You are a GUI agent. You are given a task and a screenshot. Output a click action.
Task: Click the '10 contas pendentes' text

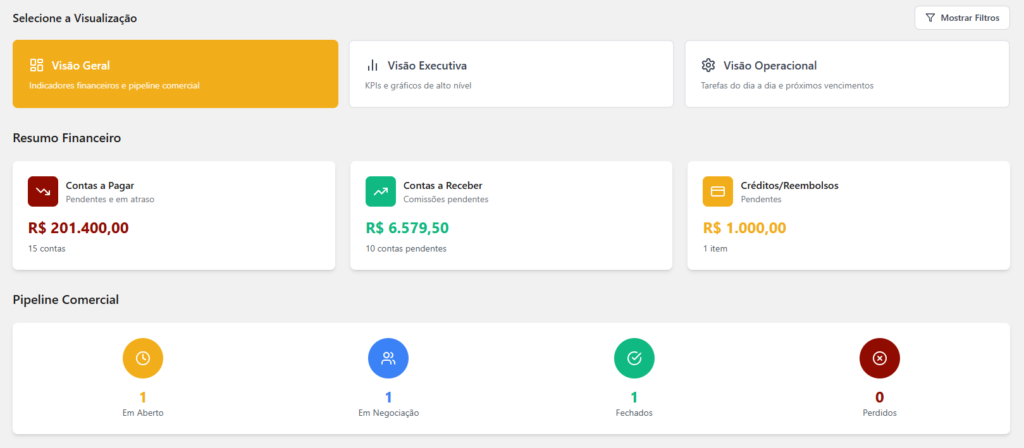click(x=406, y=248)
